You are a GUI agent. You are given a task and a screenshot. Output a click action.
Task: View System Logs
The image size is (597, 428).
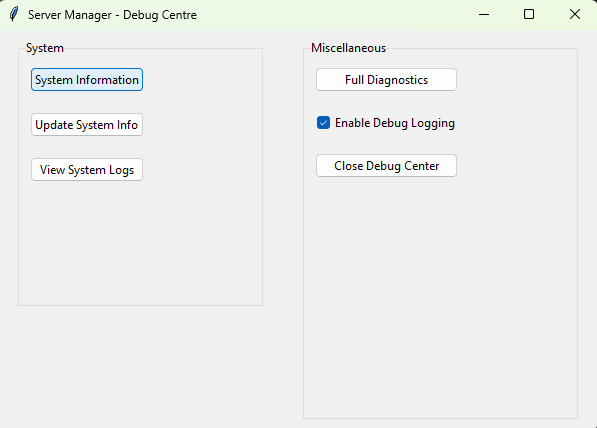[x=87, y=169]
